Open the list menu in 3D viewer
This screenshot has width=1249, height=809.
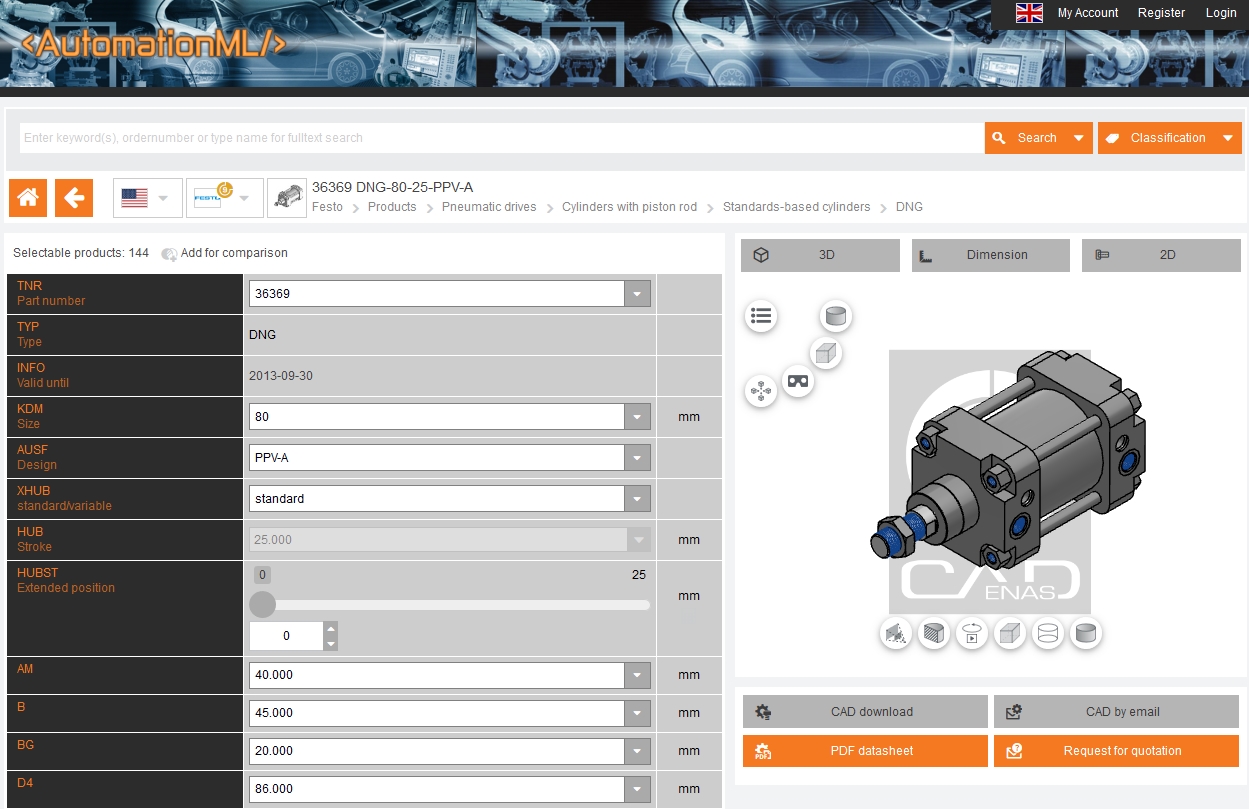coord(761,316)
